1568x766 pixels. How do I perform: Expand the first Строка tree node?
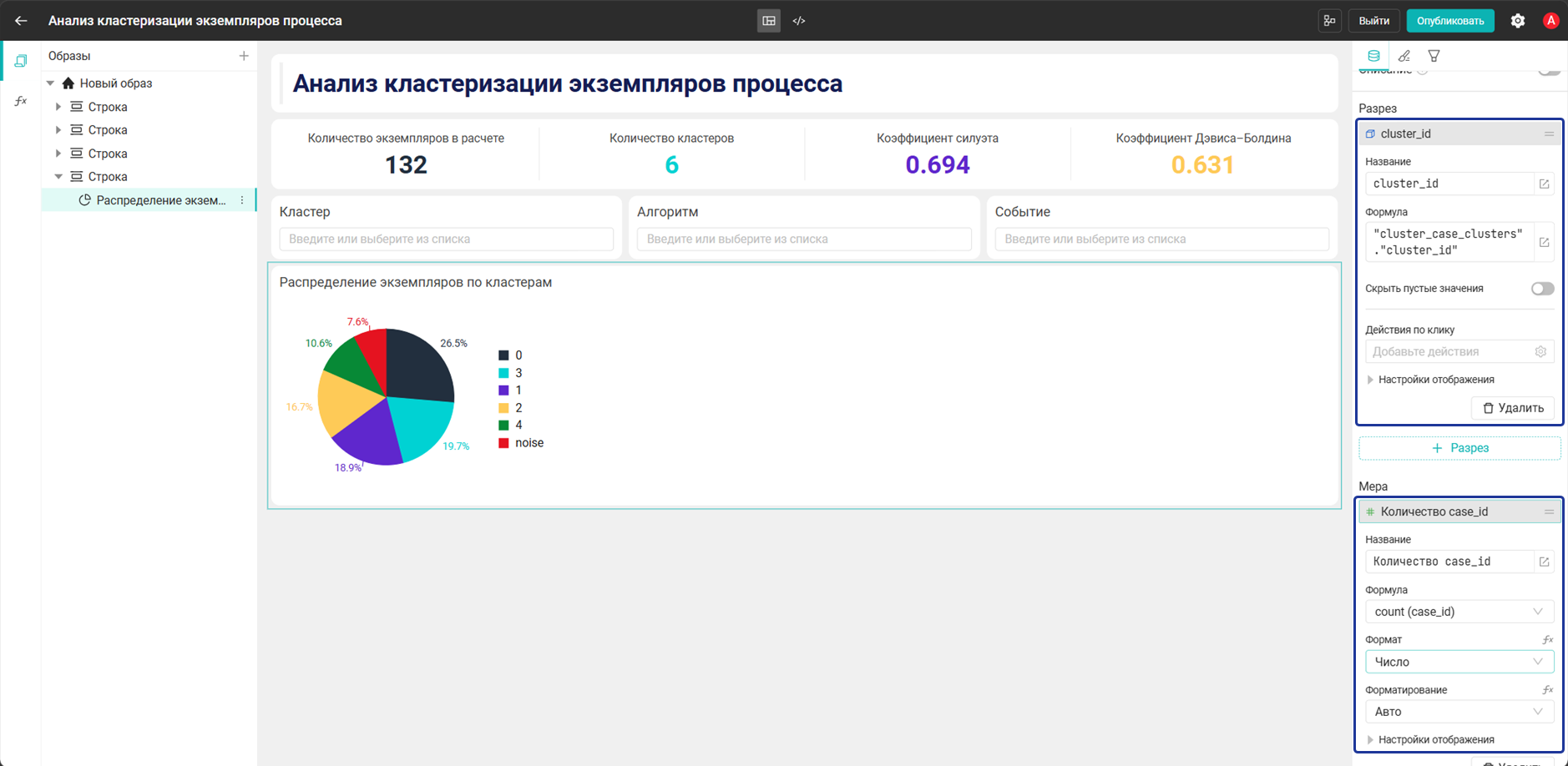tap(58, 107)
